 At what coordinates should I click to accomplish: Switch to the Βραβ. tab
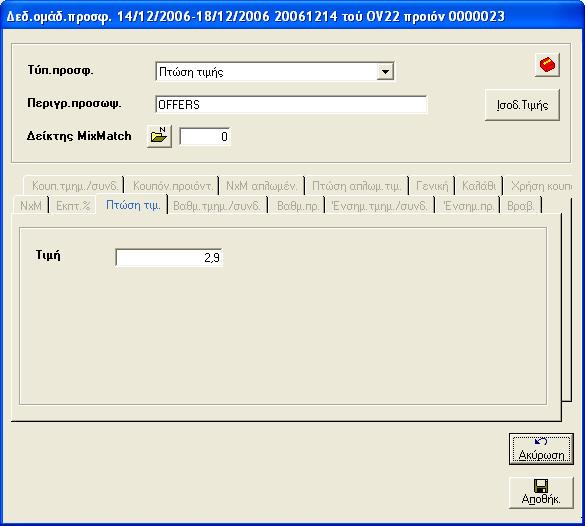click(x=520, y=206)
